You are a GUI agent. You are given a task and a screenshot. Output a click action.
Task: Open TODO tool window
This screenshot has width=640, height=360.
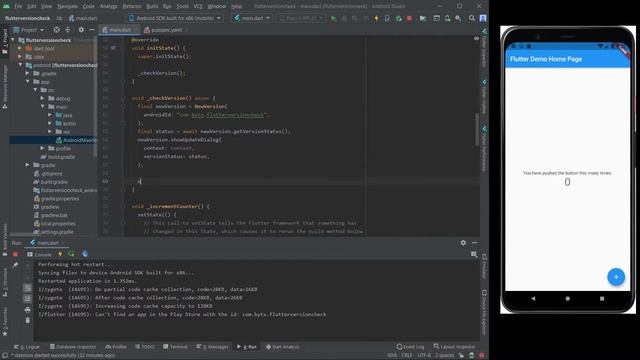145,347
